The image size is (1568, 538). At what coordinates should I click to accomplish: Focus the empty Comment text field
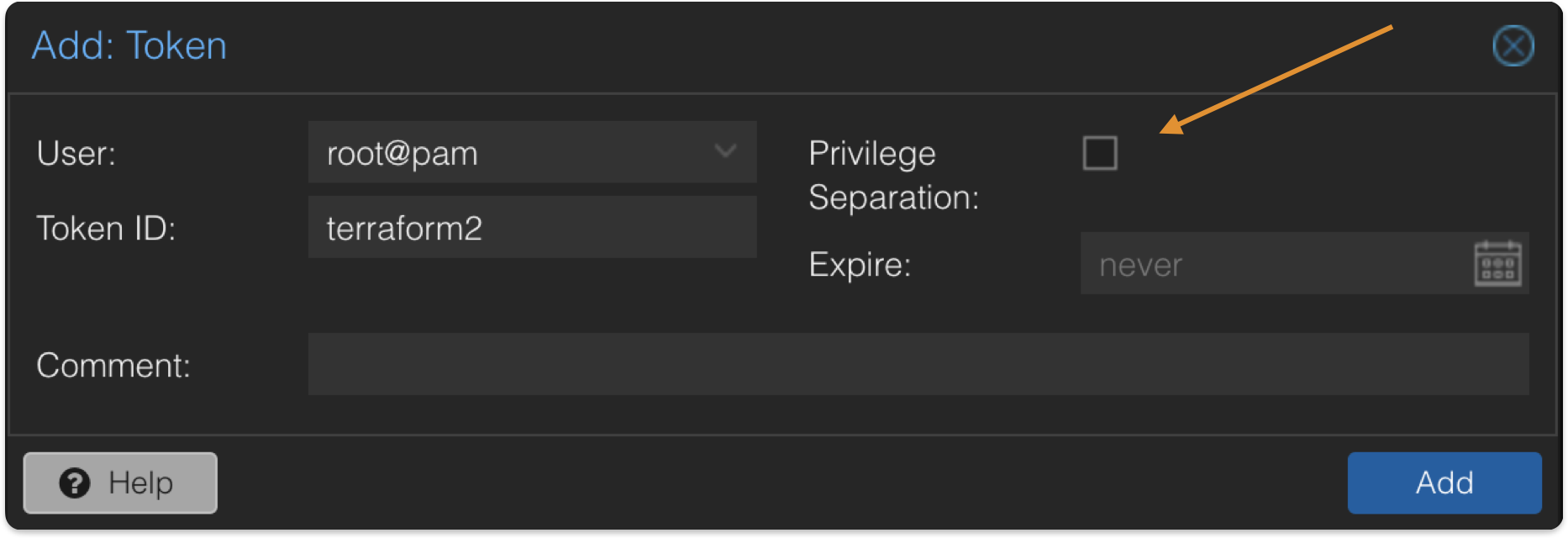918,364
